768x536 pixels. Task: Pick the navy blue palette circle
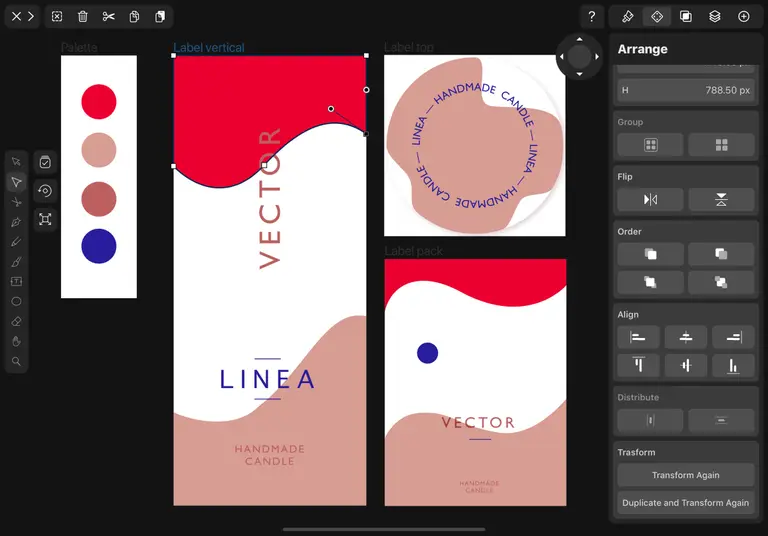99,246
